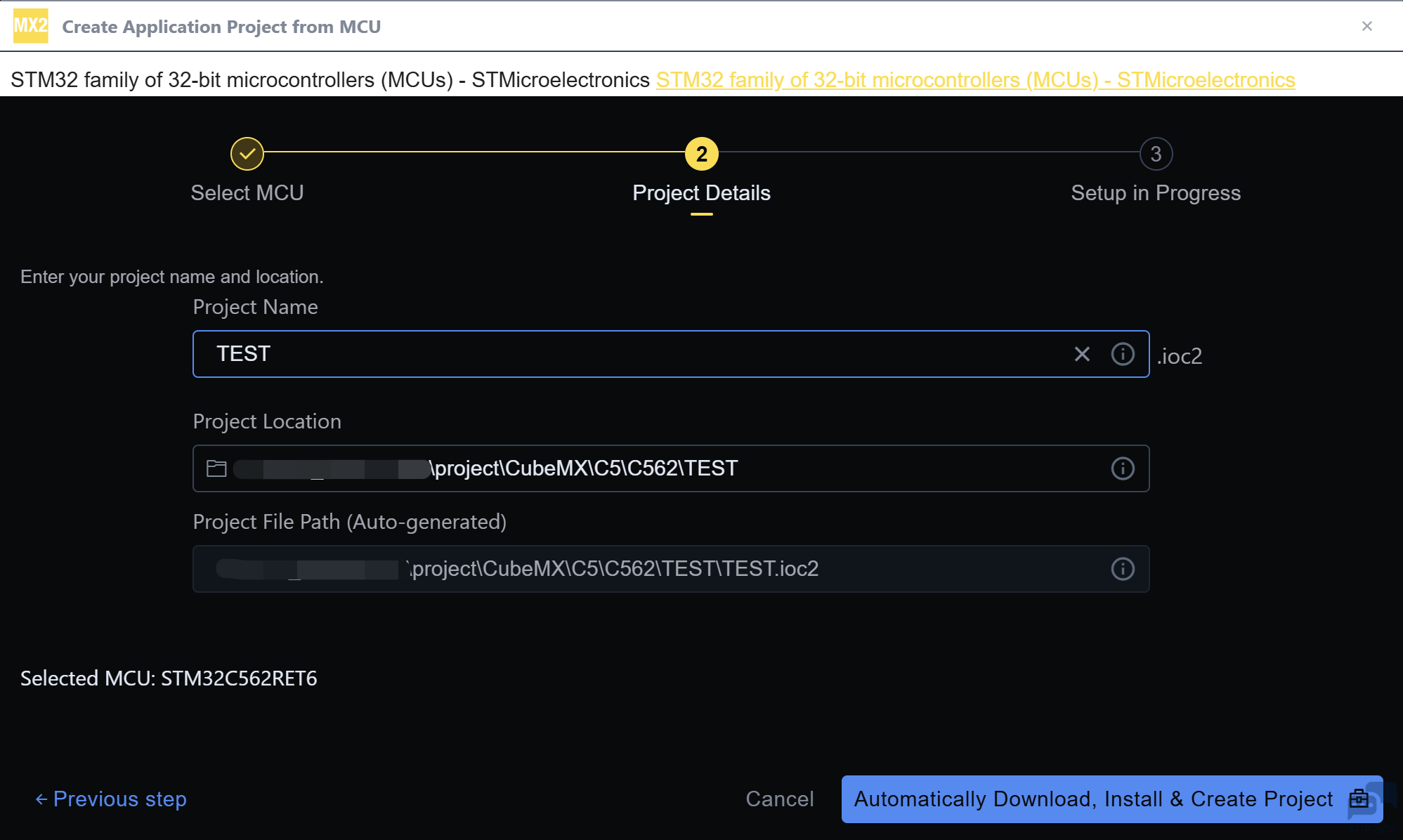Open the STM32 family STMicroelectronics hyperlink
This screenshot has width=1403, height=840.
point(975,80)
